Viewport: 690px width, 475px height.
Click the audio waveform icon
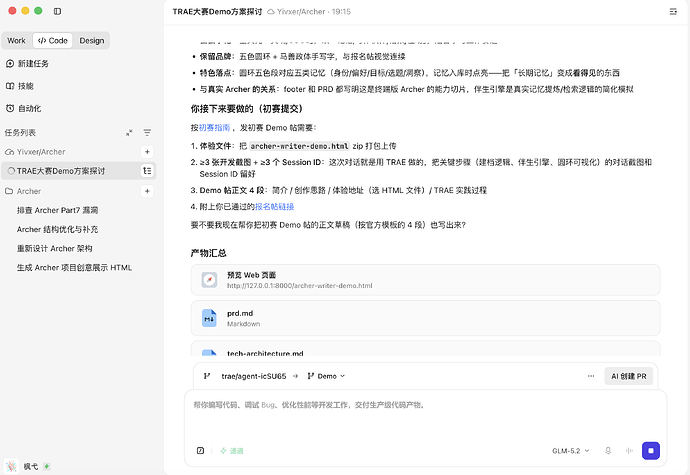click(x=629, y=450)
